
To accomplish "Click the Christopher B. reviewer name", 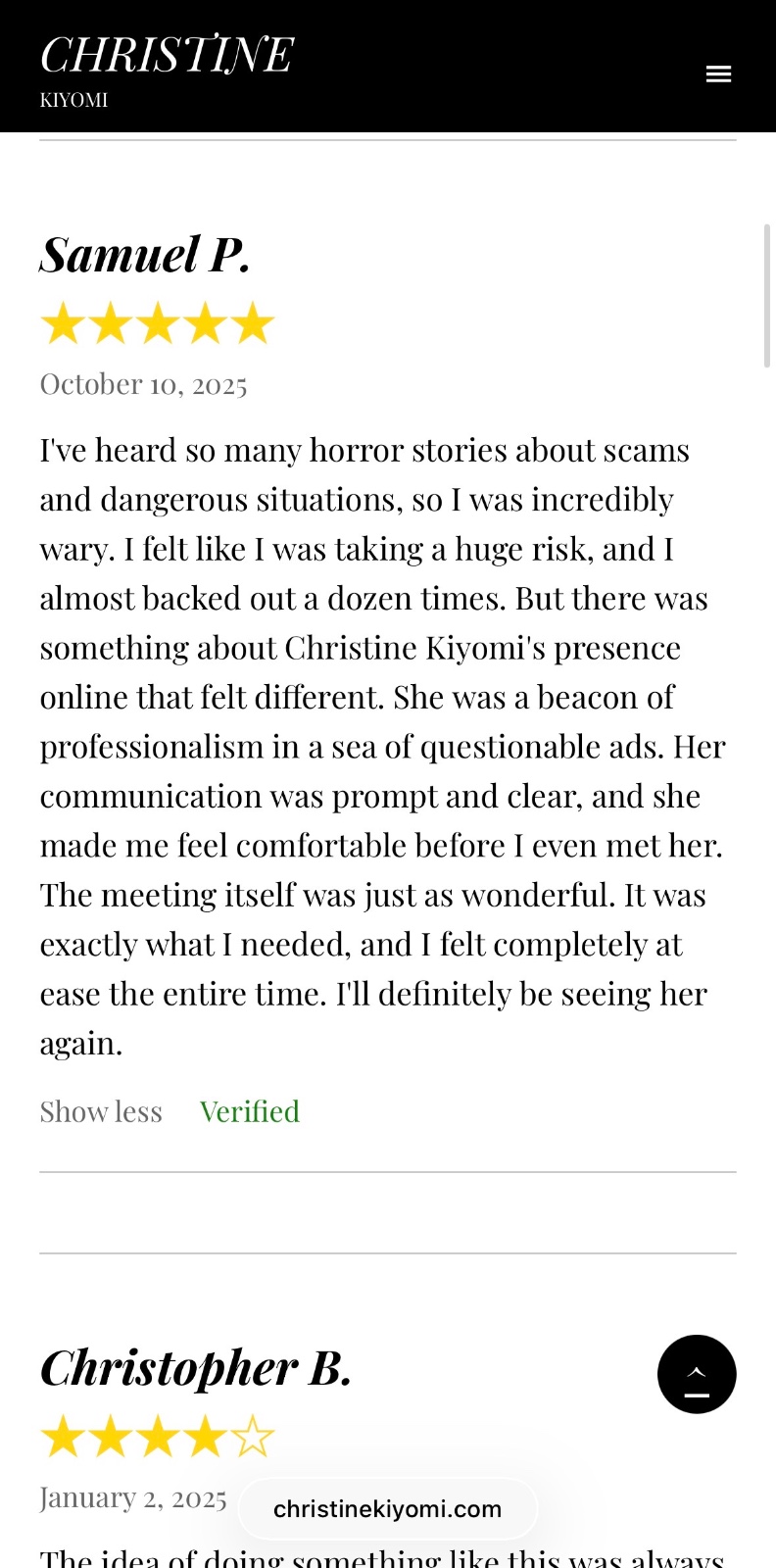I will point(196,1367).
